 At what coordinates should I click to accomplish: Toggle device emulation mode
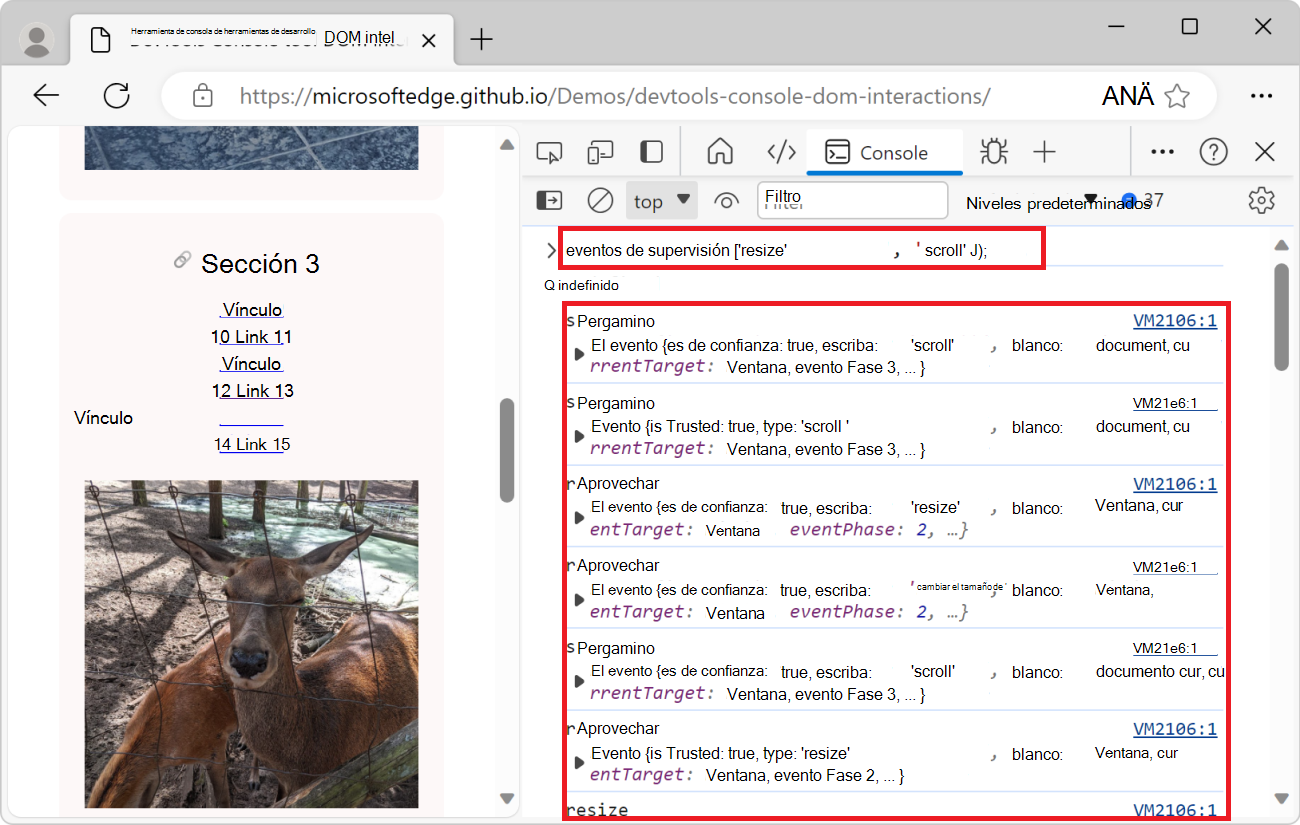pos(600,152)
